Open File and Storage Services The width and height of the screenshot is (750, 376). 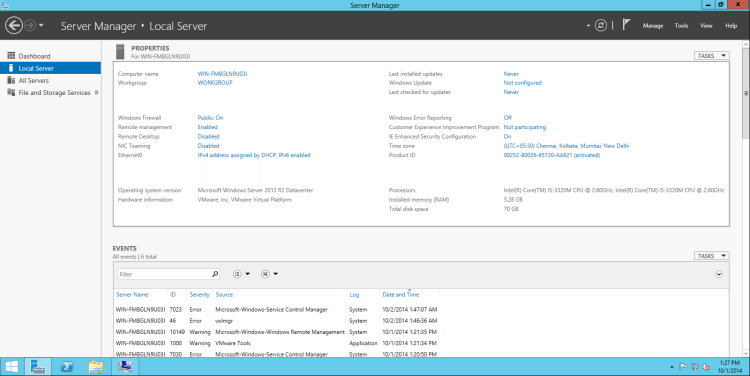click(54, 93)
